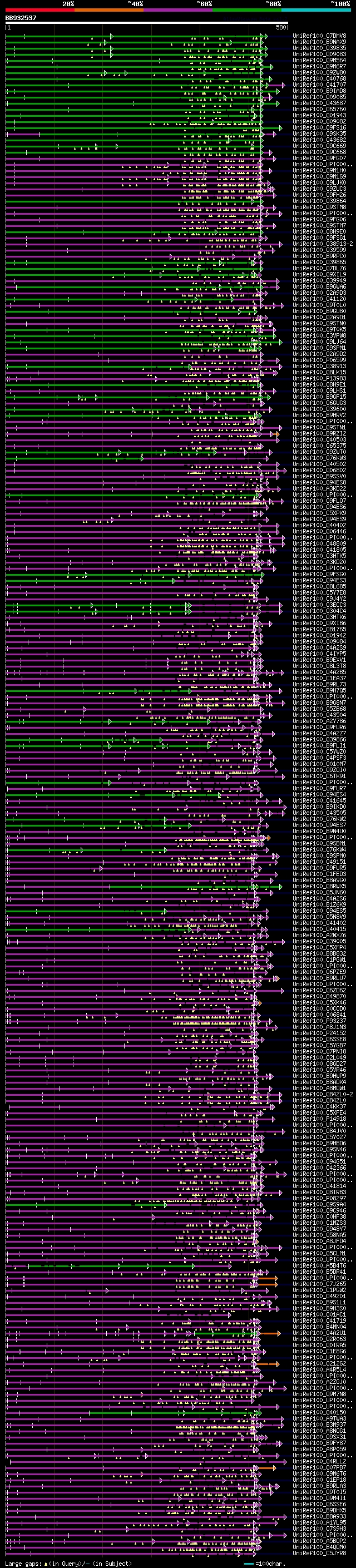This screenshot has height=1568, width=356.
Task: Click the UniRef100_Q6GUG3 label
Action: [x=319, y=402]
